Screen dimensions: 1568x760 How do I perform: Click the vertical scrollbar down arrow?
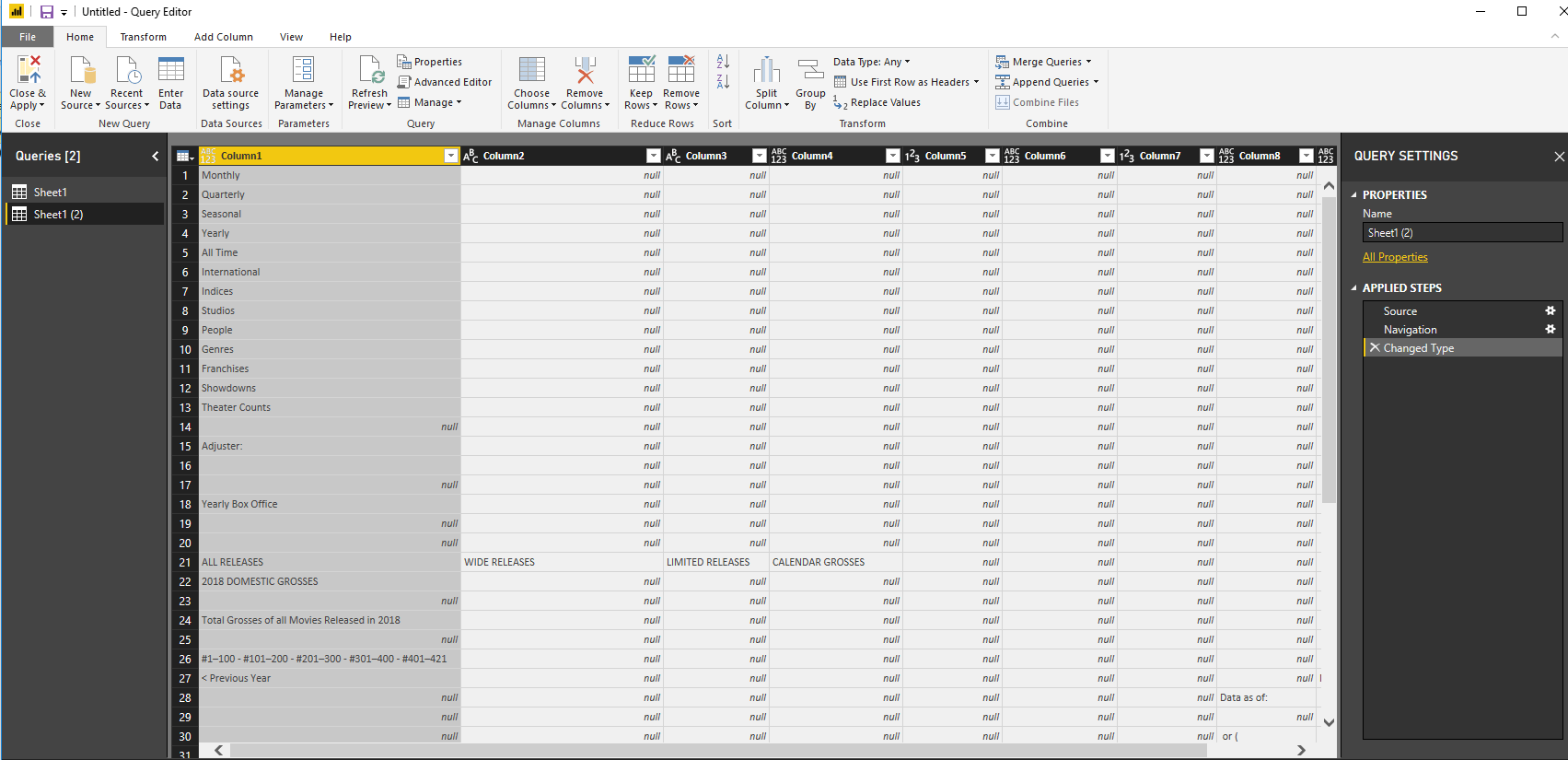(x=1329, y=723)
